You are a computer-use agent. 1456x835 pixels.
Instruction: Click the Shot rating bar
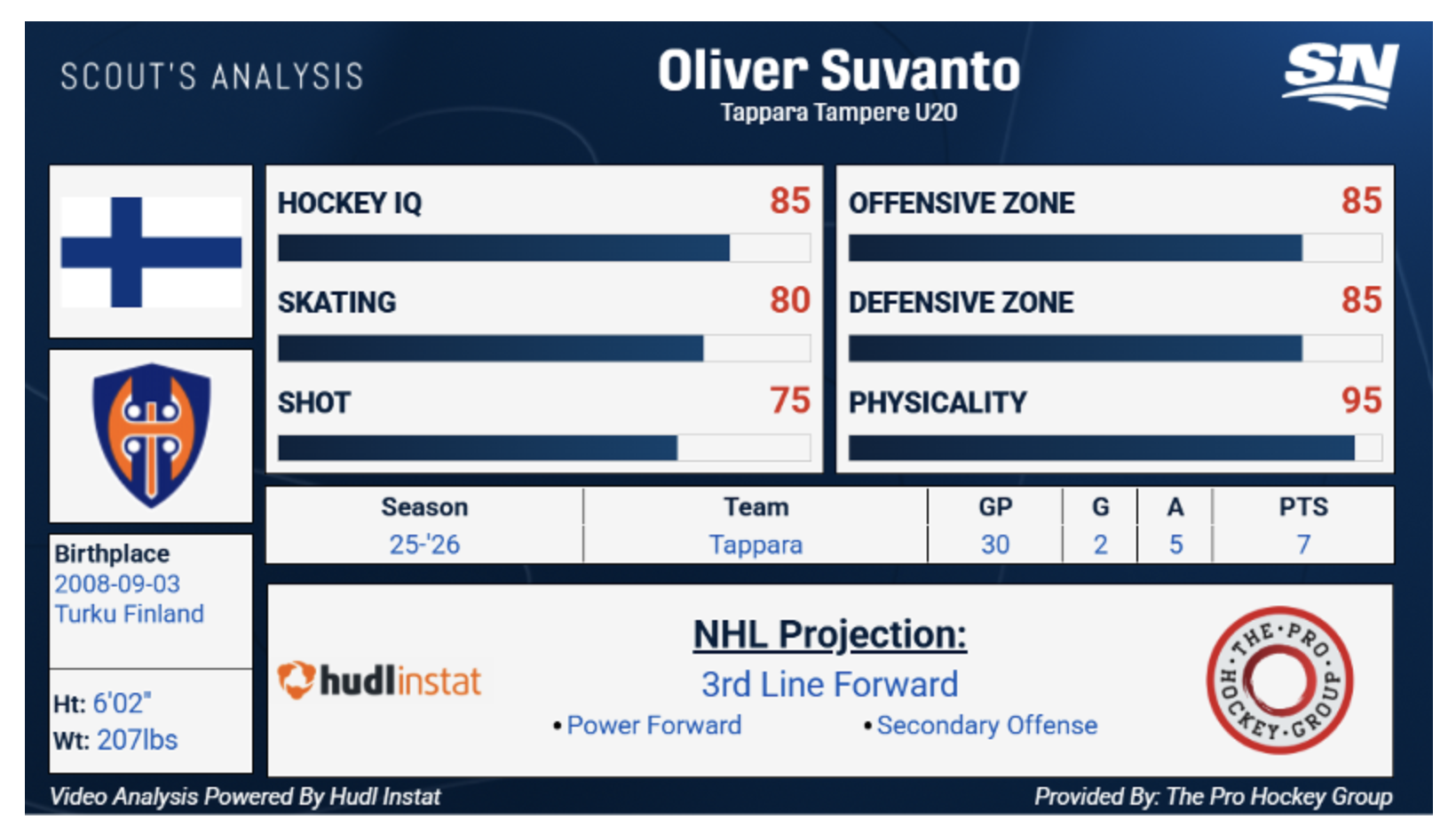pos(543,448)
